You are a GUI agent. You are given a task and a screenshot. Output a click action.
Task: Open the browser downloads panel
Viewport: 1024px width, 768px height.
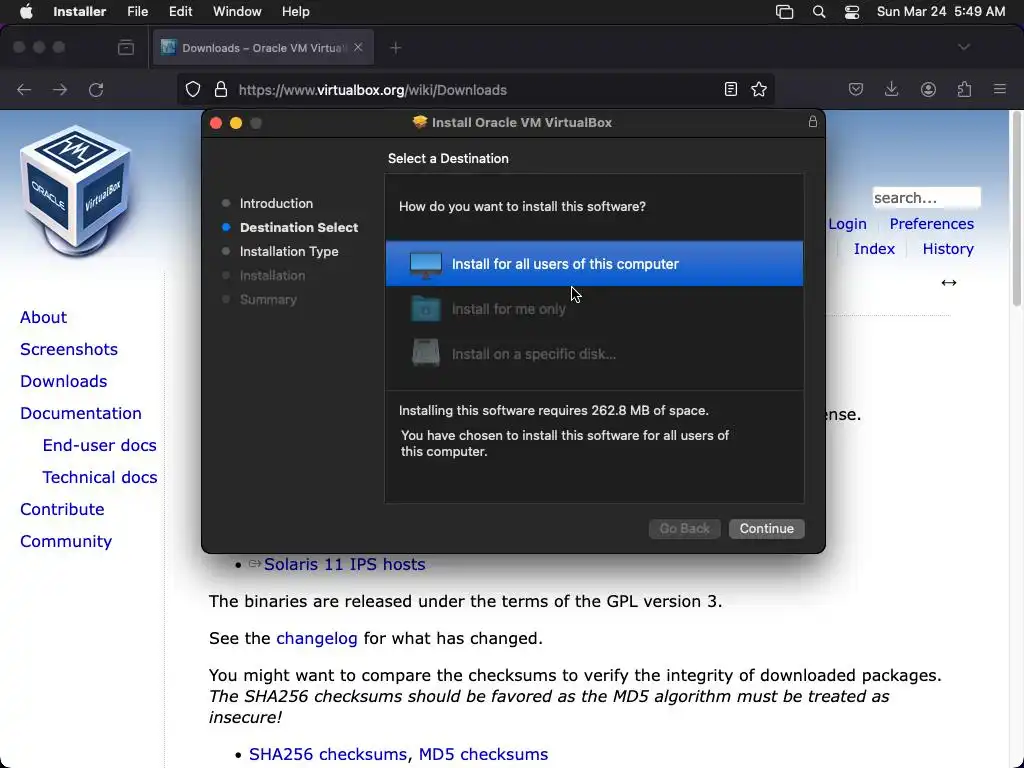[x=891, y=89]
